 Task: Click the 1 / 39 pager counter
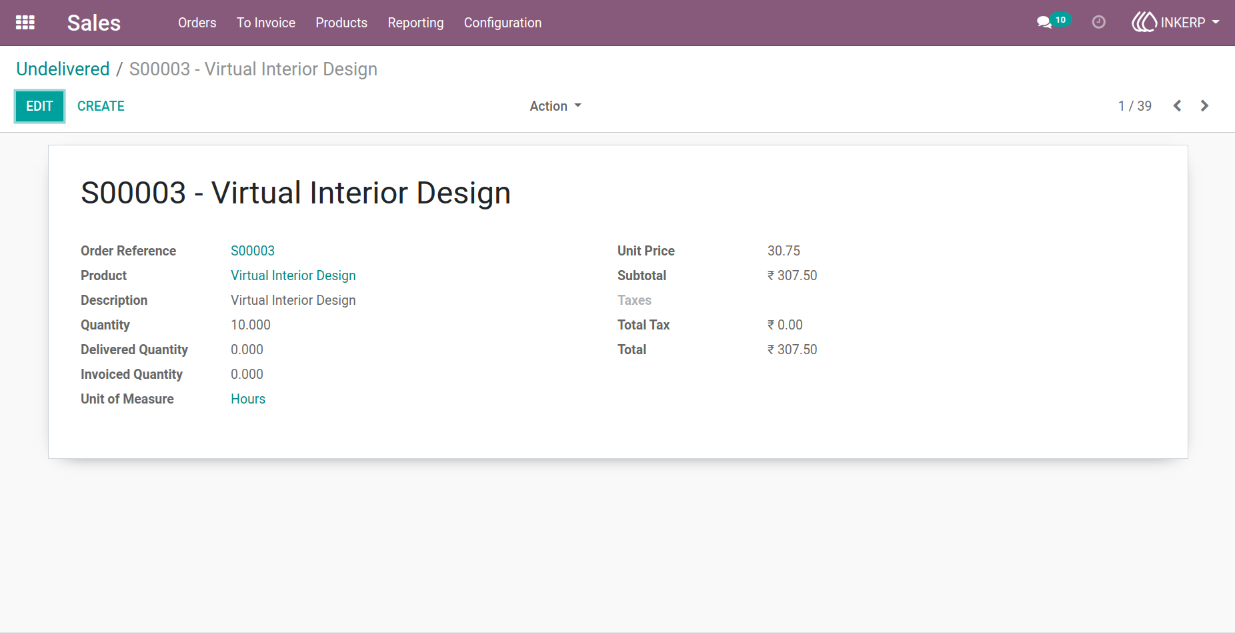coord(1135,106)
